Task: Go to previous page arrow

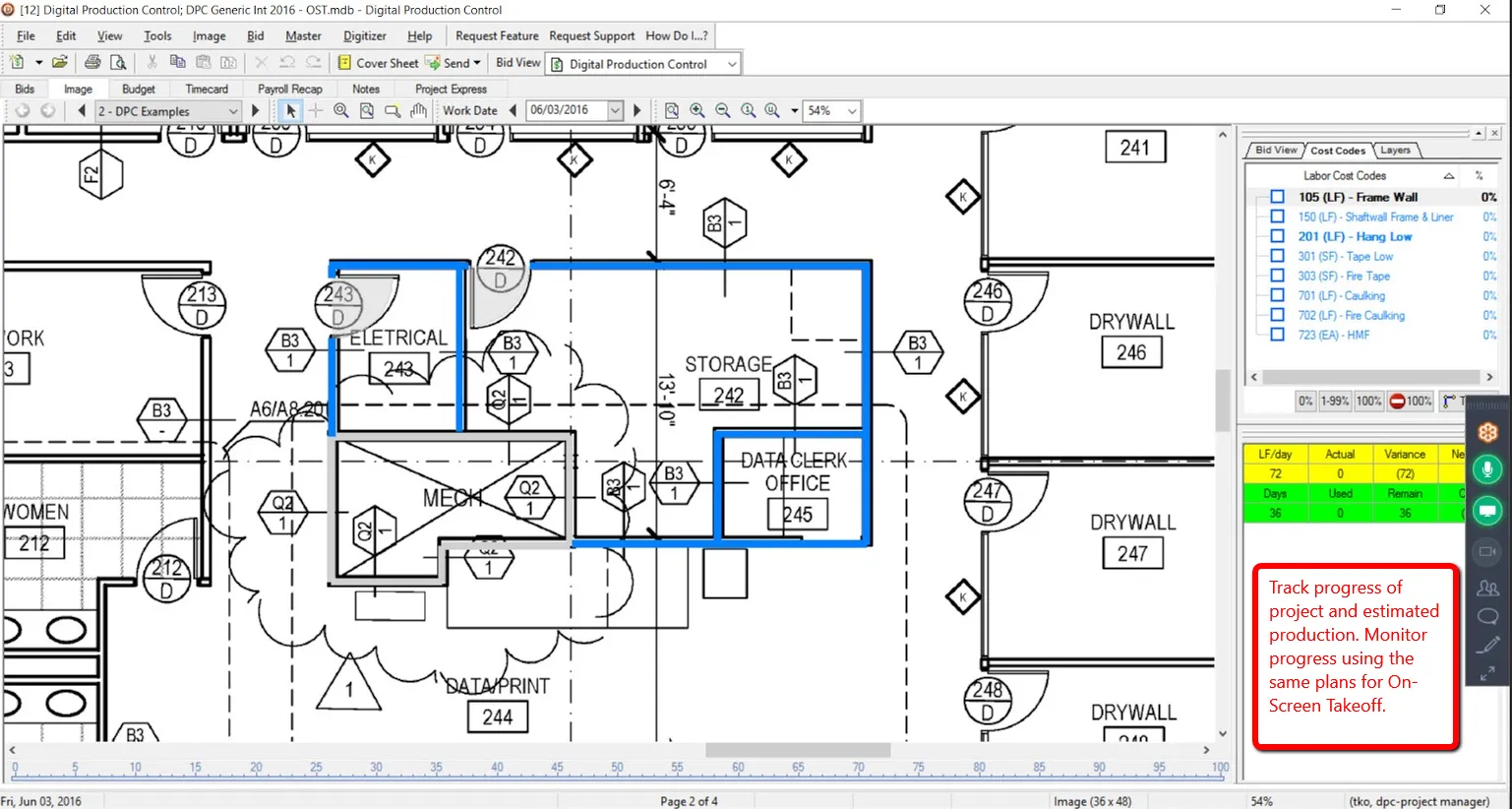Action: (x=82, y=110)
